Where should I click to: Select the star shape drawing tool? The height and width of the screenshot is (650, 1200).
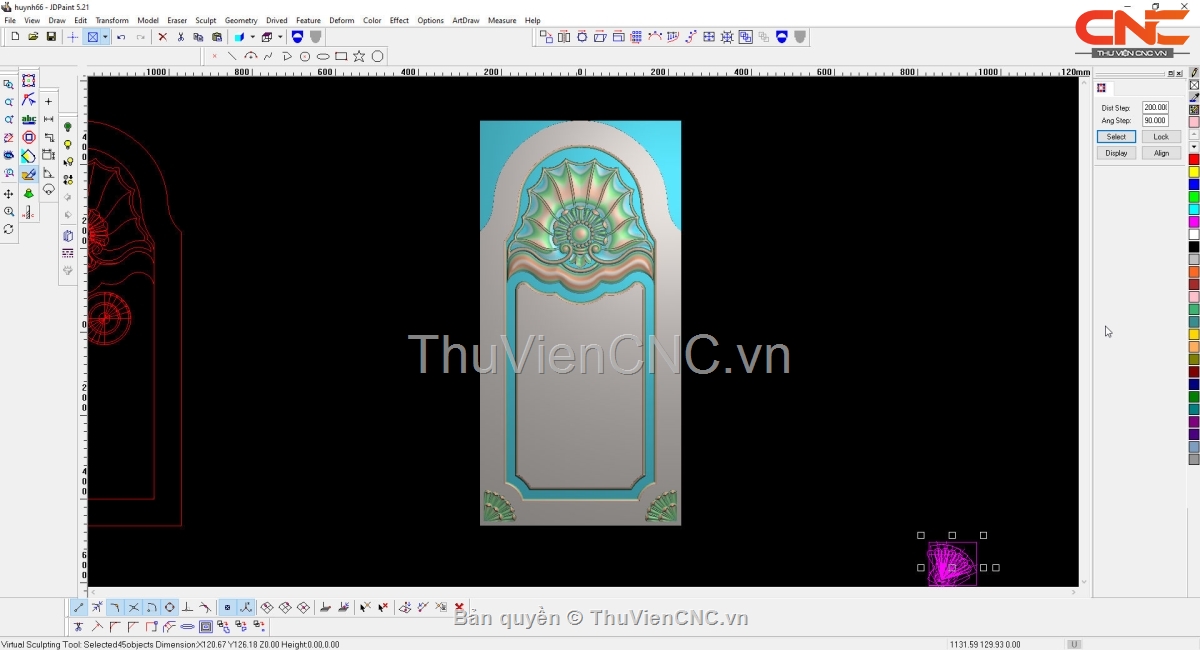pos(359,57)
